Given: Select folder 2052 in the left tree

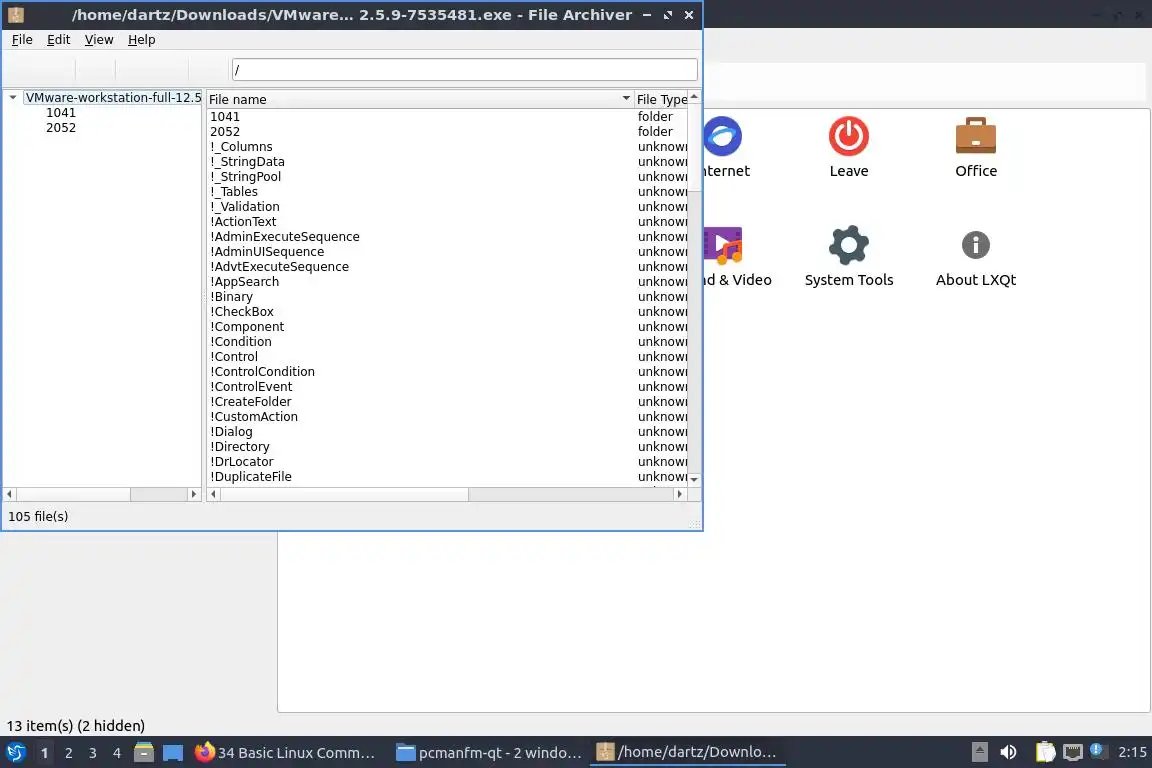Looking at the screenshot, I should pyautogui.click(x=61, y=127).
